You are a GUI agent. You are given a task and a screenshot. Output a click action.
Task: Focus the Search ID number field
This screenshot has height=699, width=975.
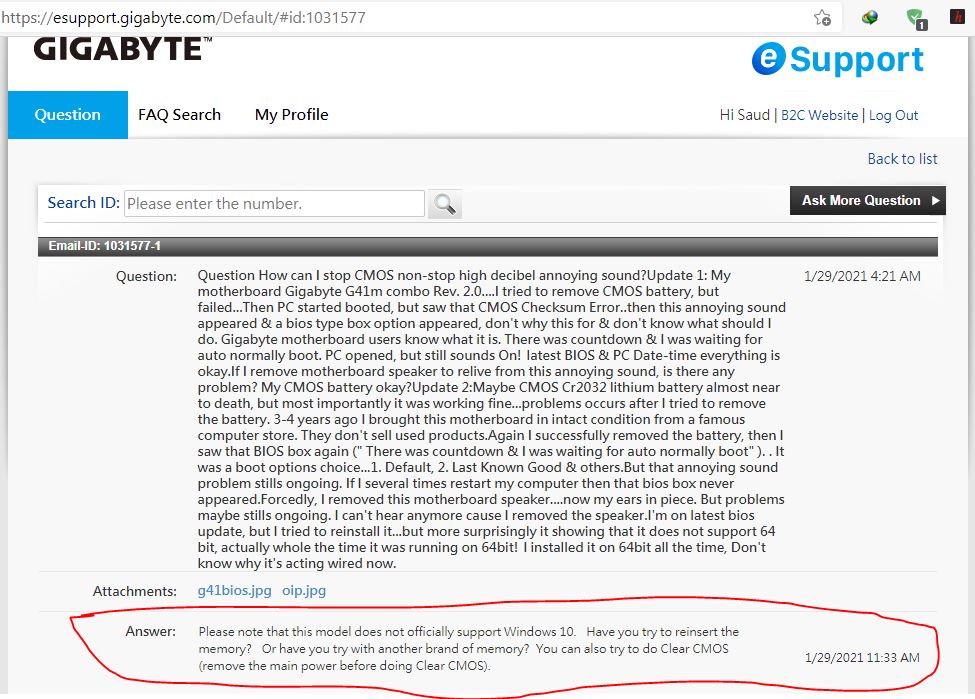click(x=274, y=204)
